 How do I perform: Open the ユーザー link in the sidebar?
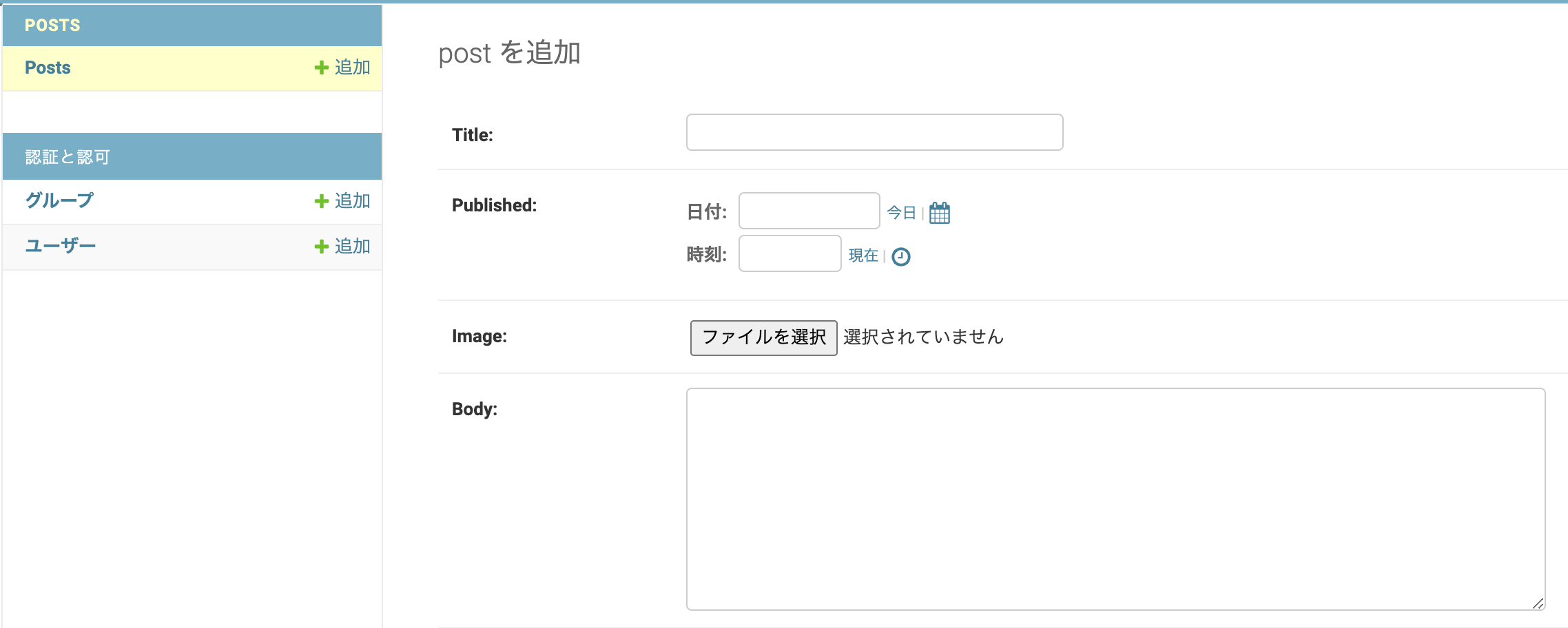61,246
